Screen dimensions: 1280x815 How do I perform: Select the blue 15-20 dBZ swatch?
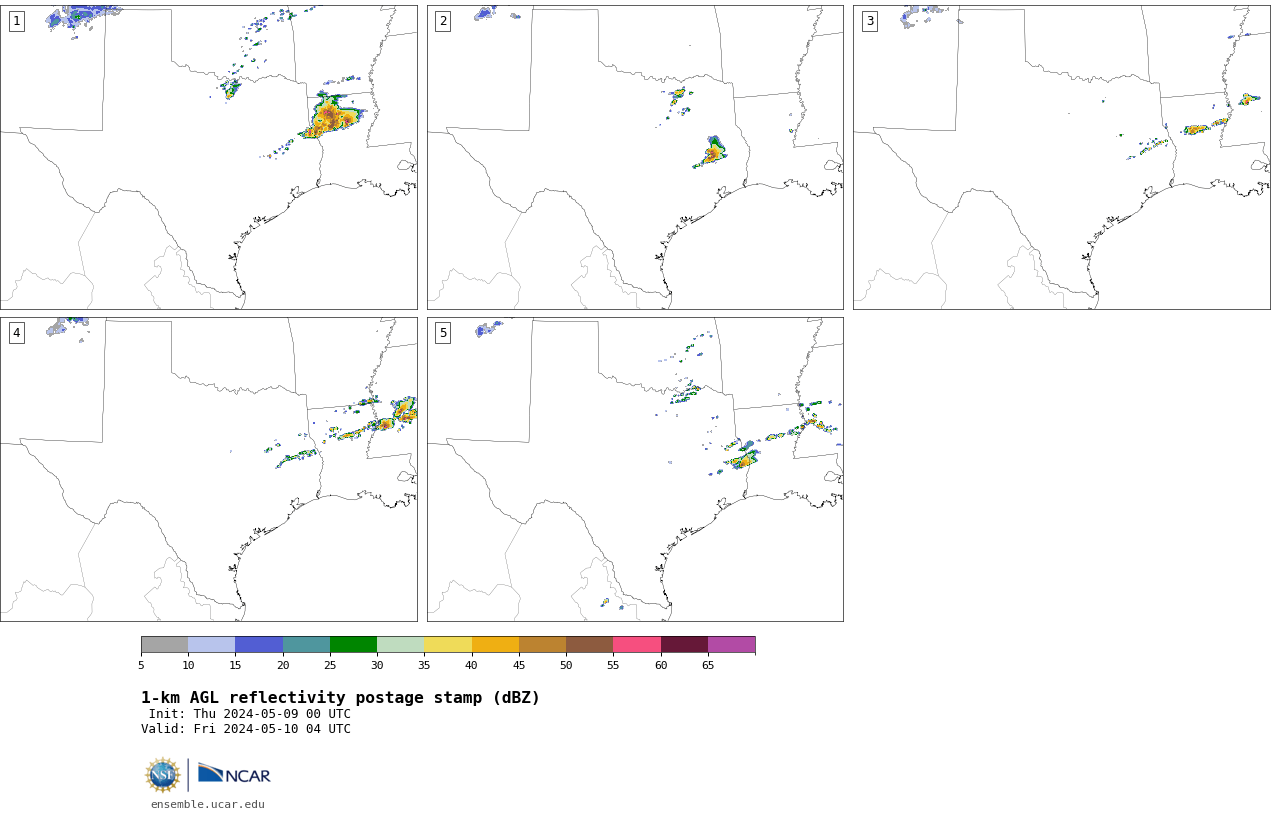click(x=259, y=645)
